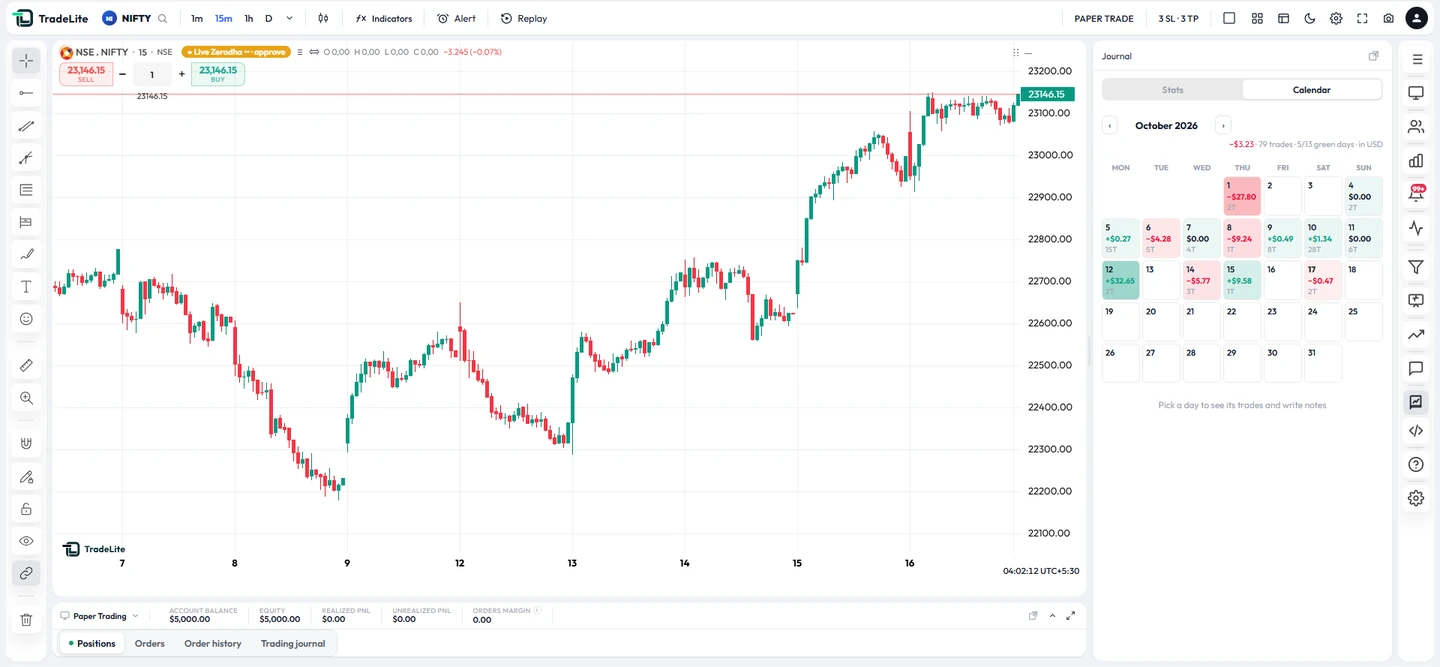Open the help question mark icon

tap(1416, 465)
